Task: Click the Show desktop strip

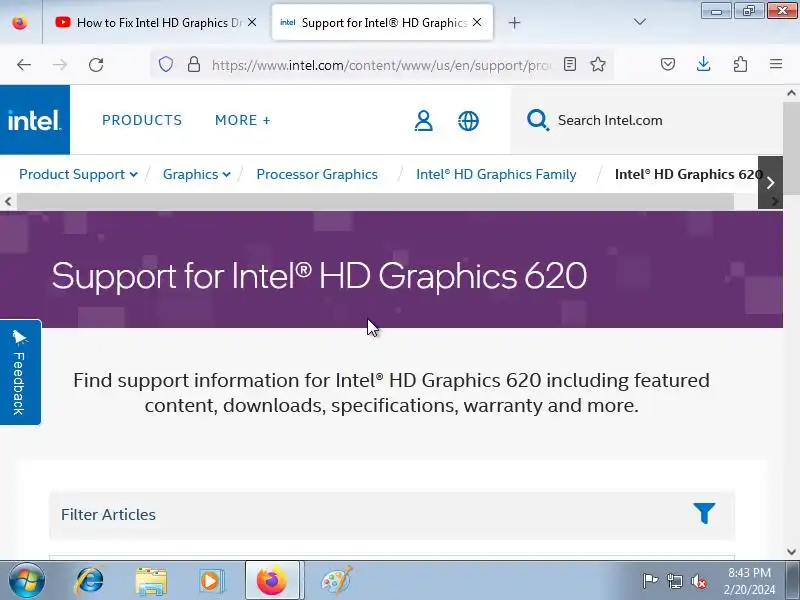Action: [794, 580]
